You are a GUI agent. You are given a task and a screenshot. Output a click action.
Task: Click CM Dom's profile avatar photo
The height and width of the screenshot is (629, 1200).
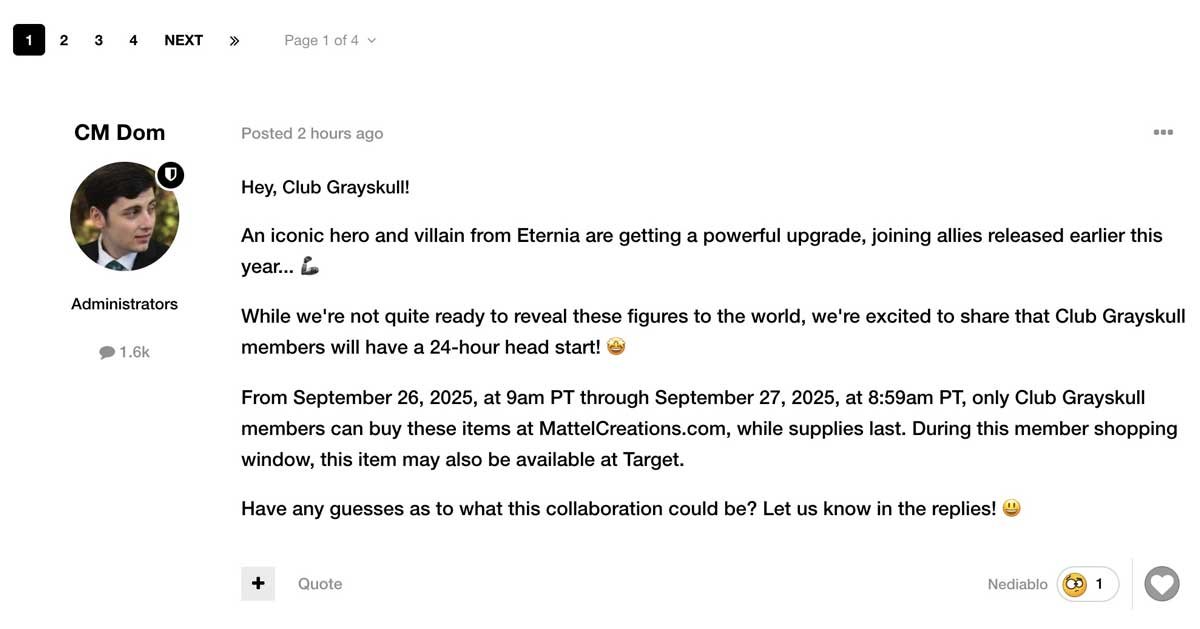coord(124,218)
